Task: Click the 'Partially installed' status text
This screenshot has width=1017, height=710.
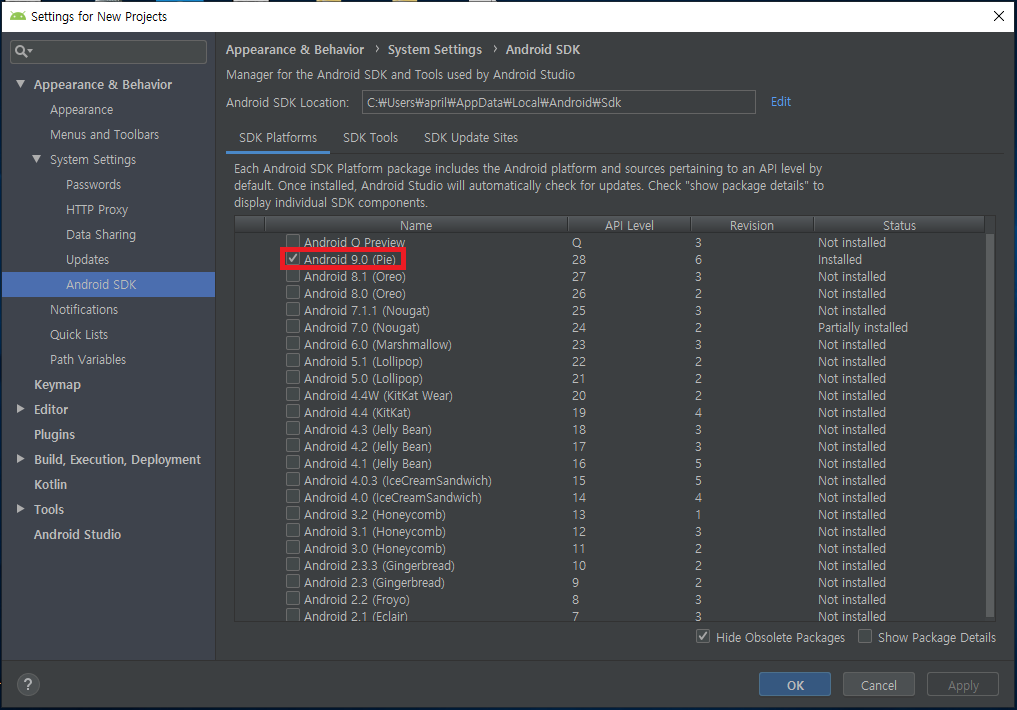Action: coord(863,327)
